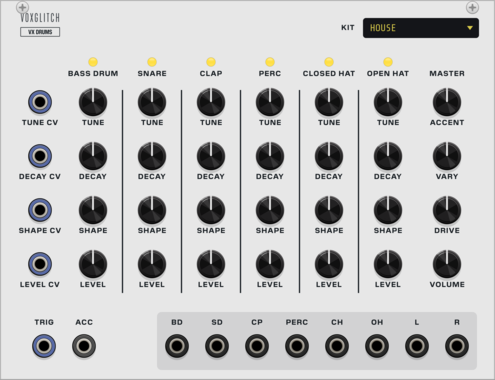Click the Closed Hat SHAPE knob

pyautogui.click(x=329, y=210)
